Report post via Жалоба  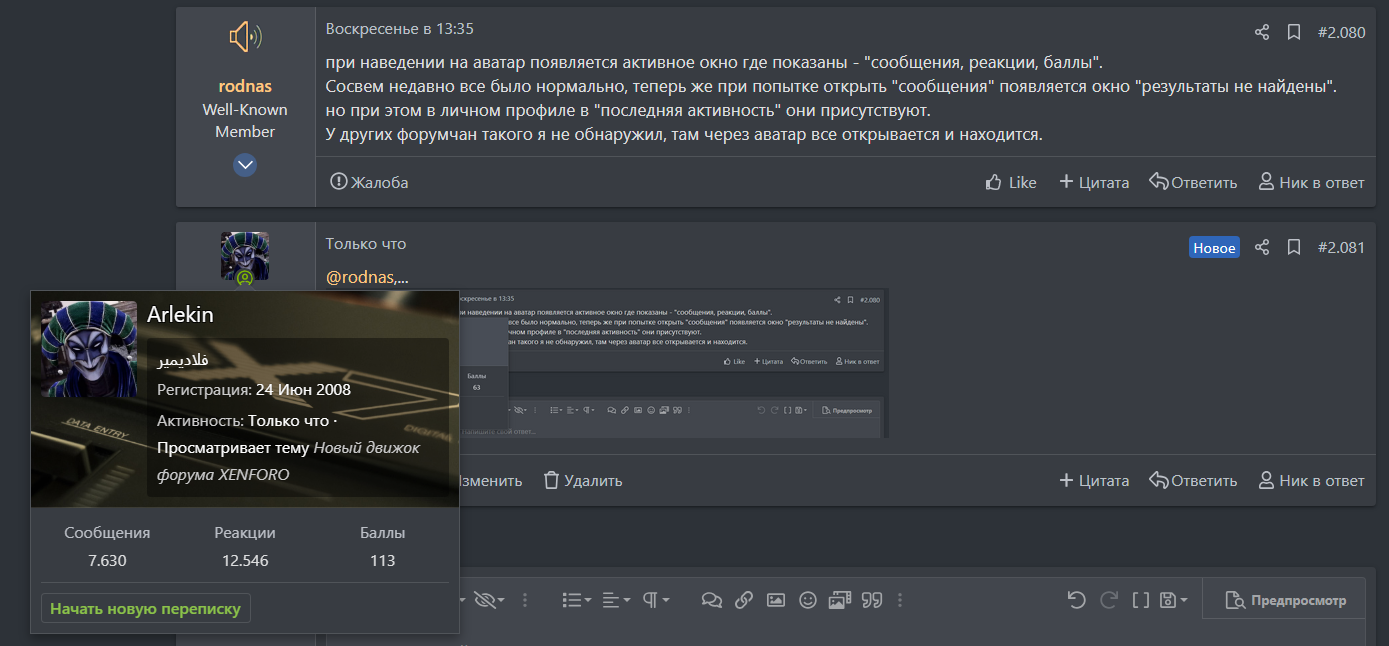[369, 182]
